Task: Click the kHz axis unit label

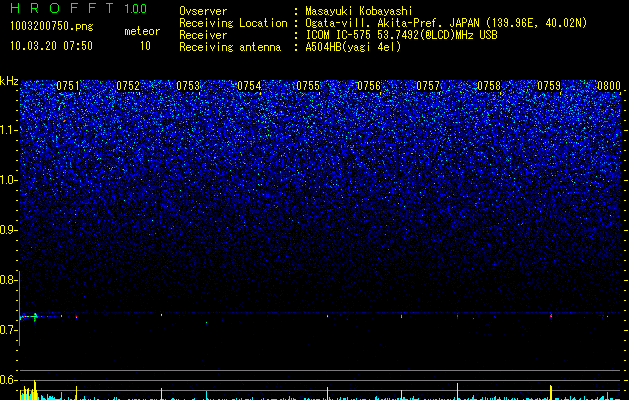Action: (x=9, y=81)
